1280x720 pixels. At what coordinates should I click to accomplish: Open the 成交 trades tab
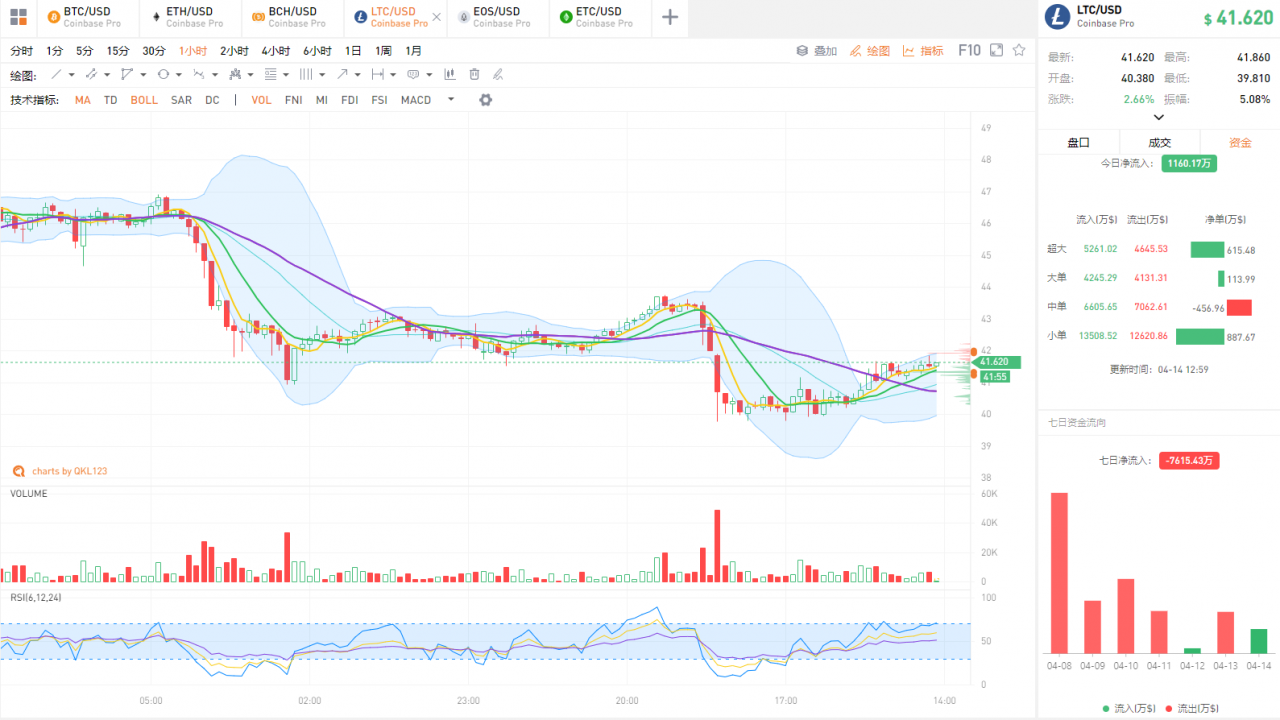1159,142
